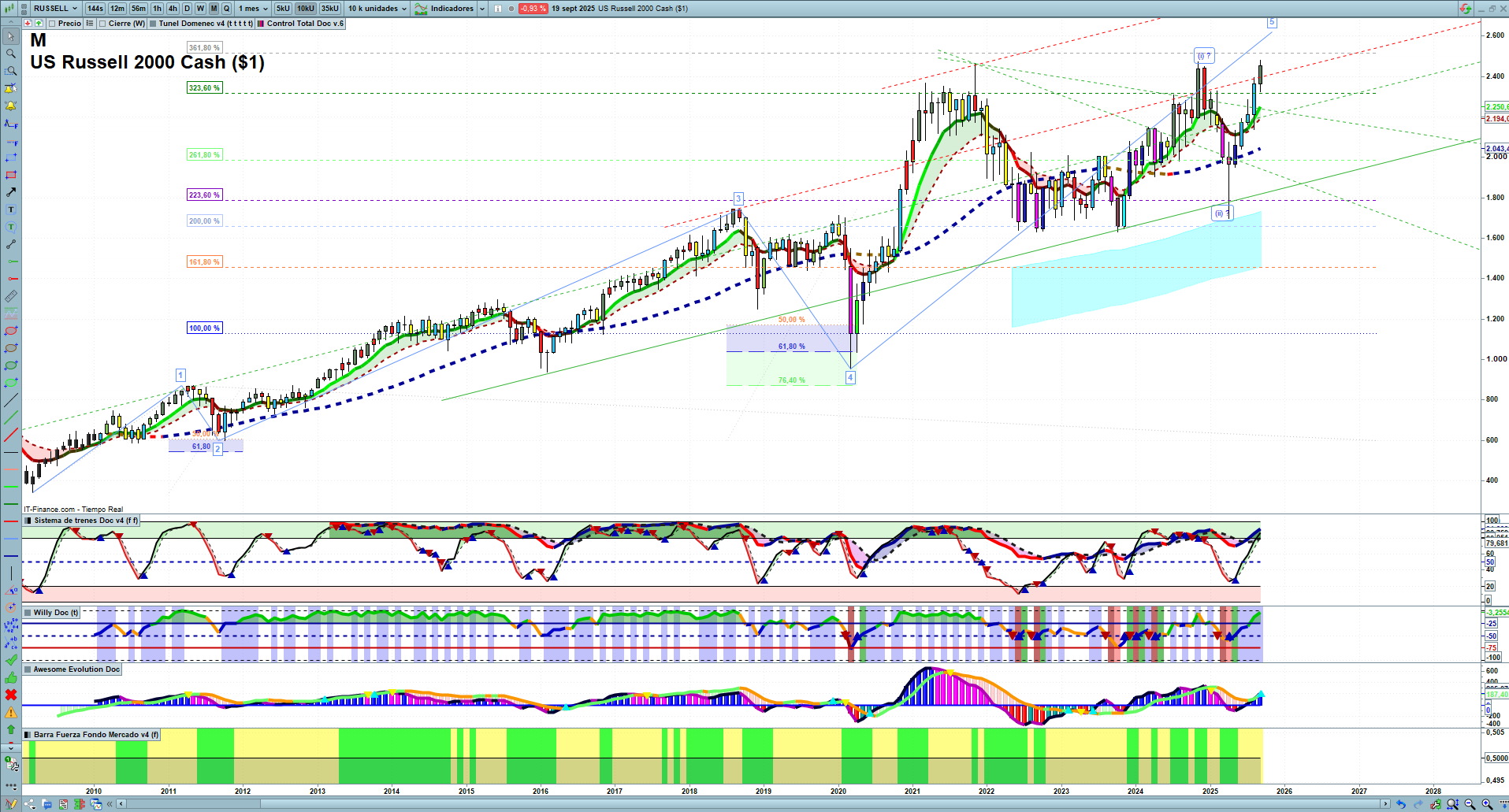
Task: Switch to the 56m timeframe
Action: coord(139,9)
